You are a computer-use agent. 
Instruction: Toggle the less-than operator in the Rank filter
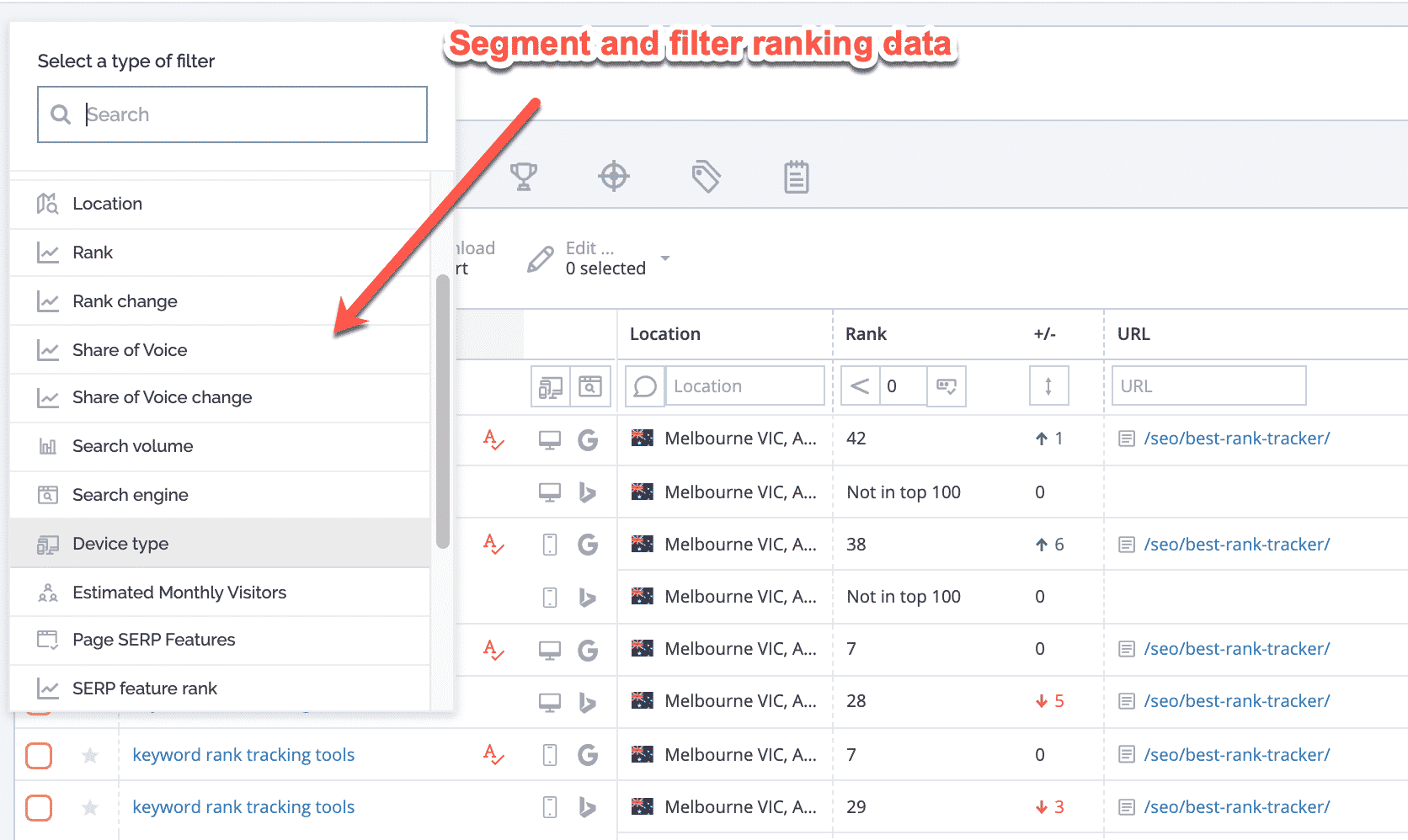(859, 385)
